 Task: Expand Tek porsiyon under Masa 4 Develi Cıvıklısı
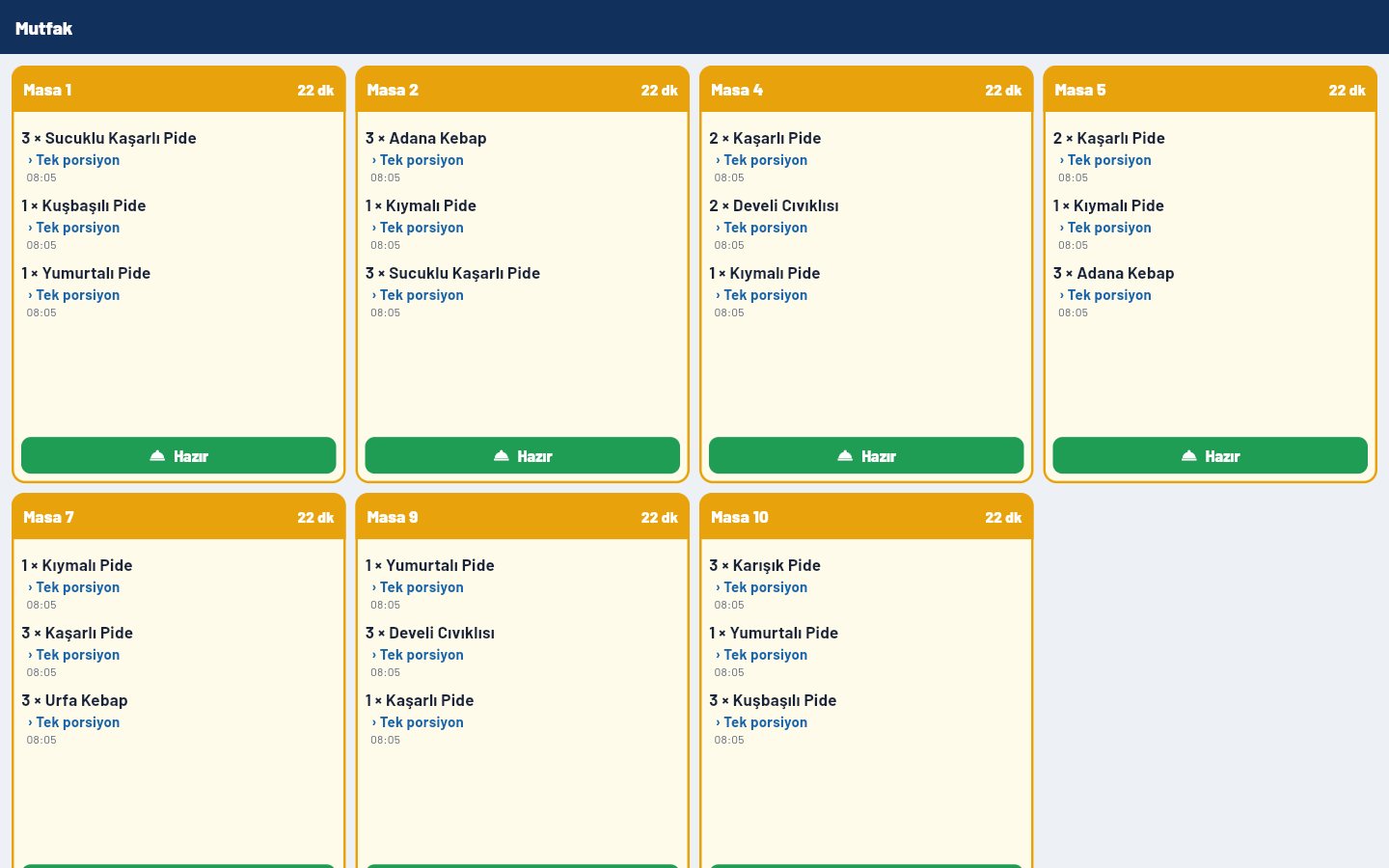[762, 228]
